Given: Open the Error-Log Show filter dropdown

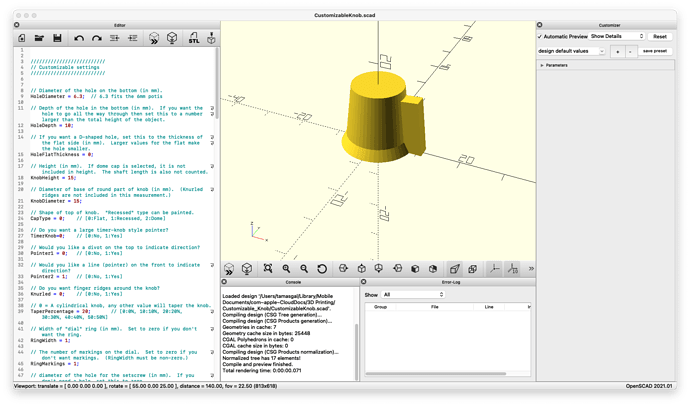Looking at the screenshot, I should (413, 295).
